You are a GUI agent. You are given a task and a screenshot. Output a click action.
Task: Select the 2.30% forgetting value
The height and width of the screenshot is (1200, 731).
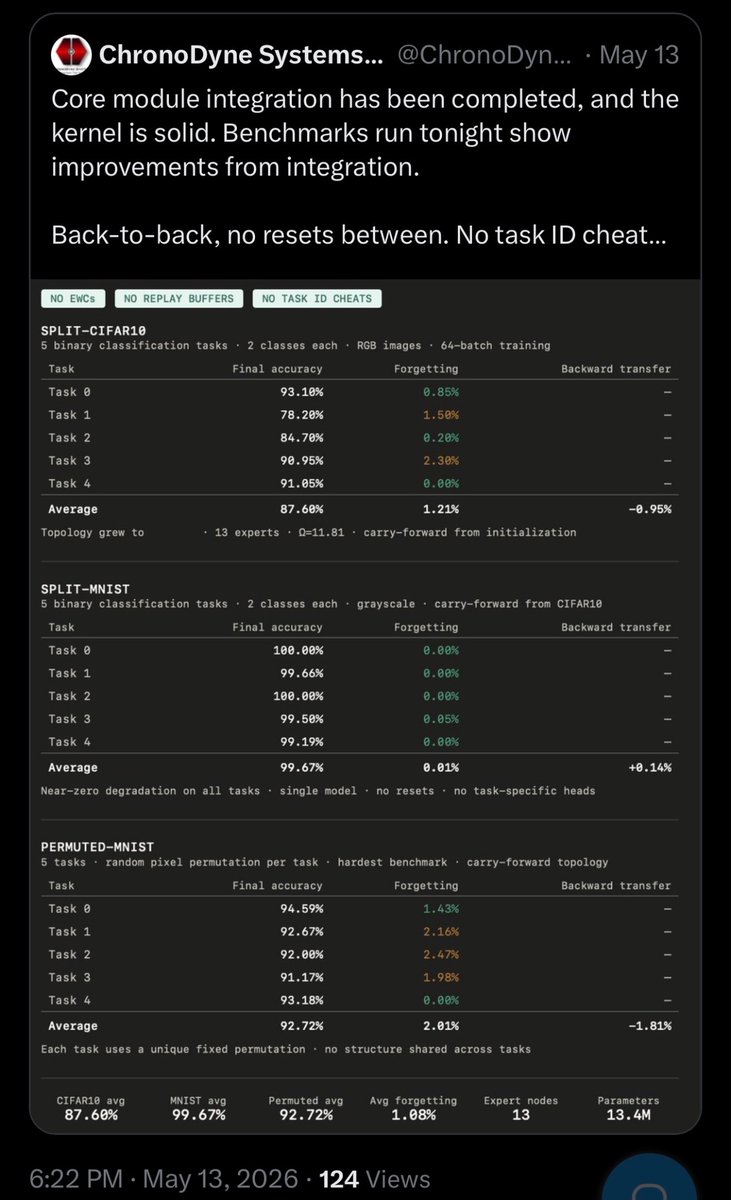pos(441,460)
